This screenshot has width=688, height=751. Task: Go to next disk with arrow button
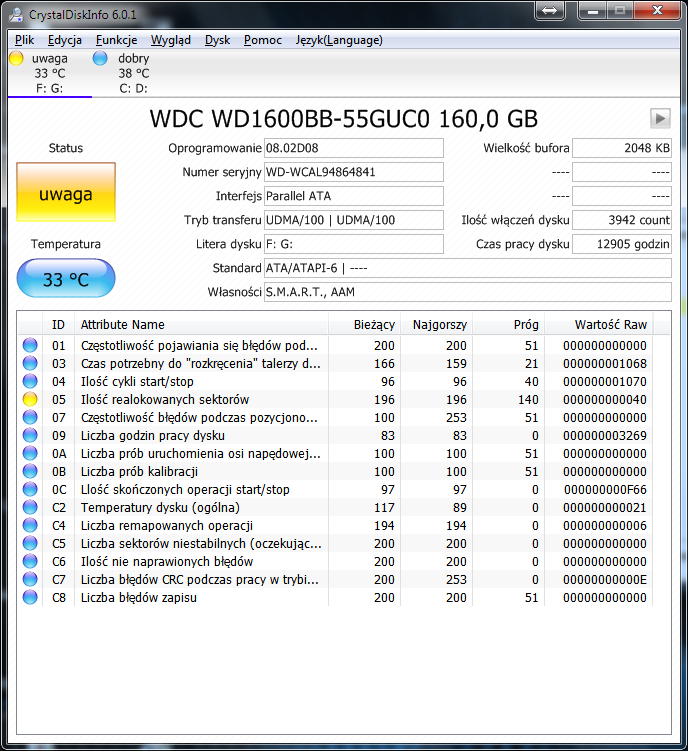pos(660,118)
